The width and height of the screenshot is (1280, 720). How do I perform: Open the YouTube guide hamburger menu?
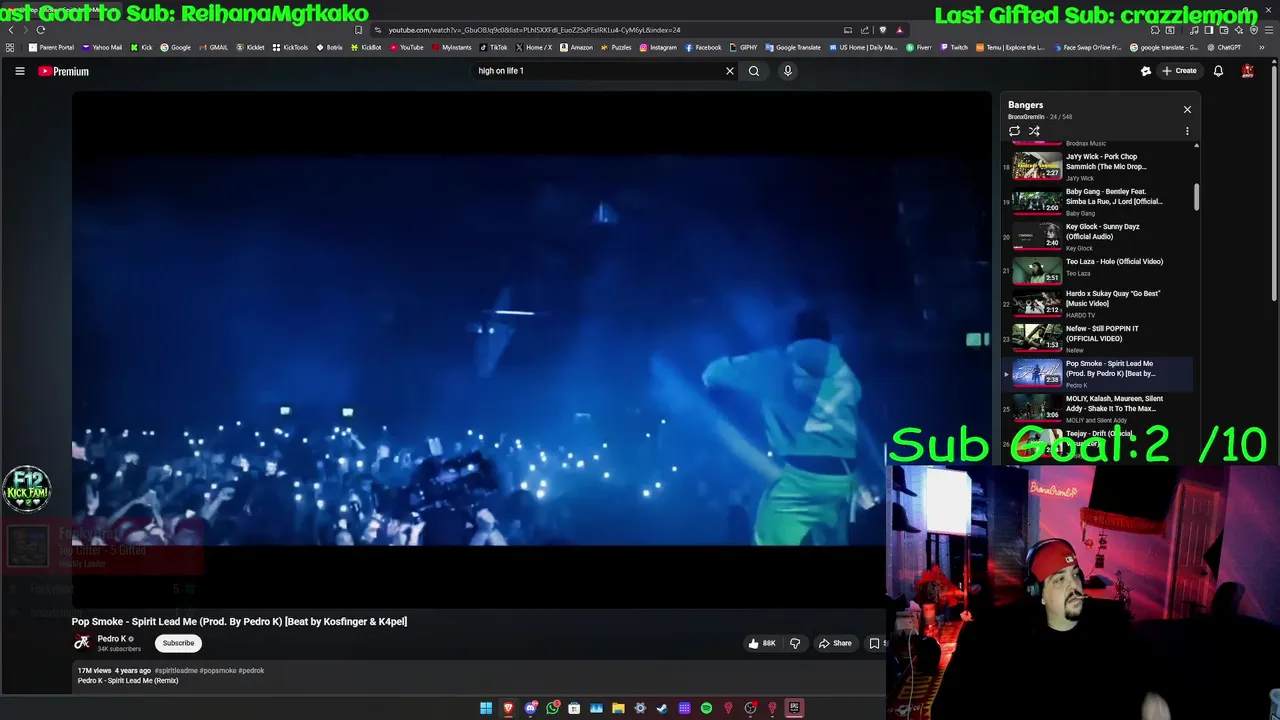coord(19,71)
